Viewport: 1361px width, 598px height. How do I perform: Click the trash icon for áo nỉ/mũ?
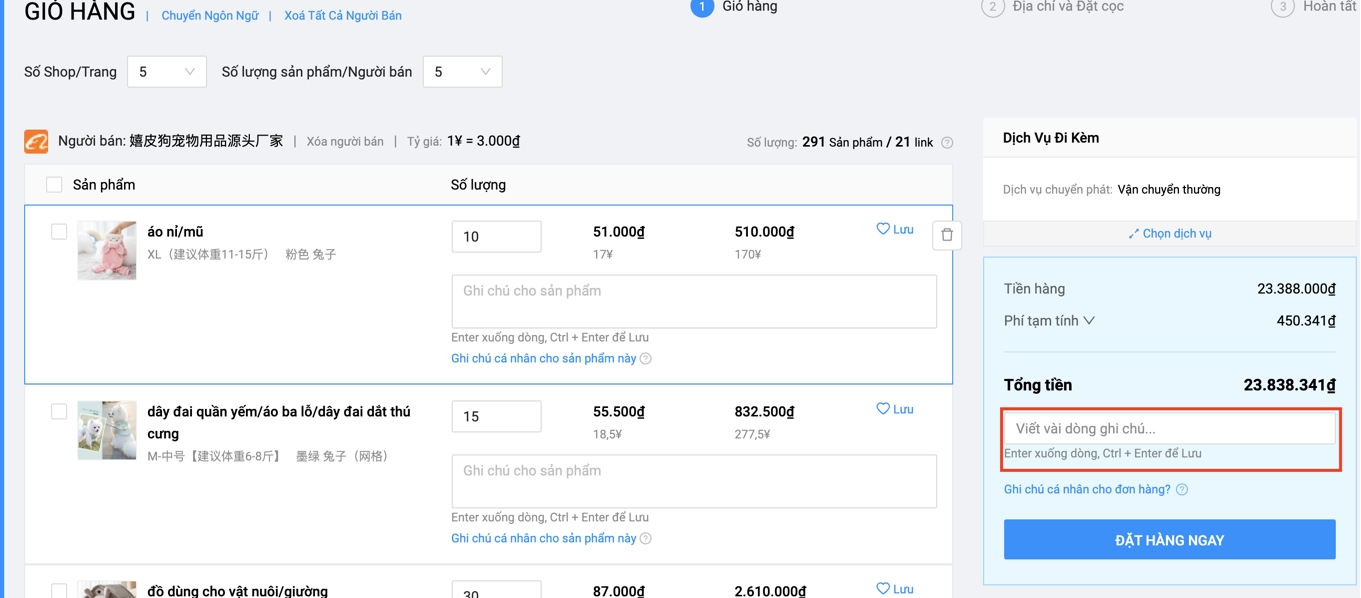point(947,235)
